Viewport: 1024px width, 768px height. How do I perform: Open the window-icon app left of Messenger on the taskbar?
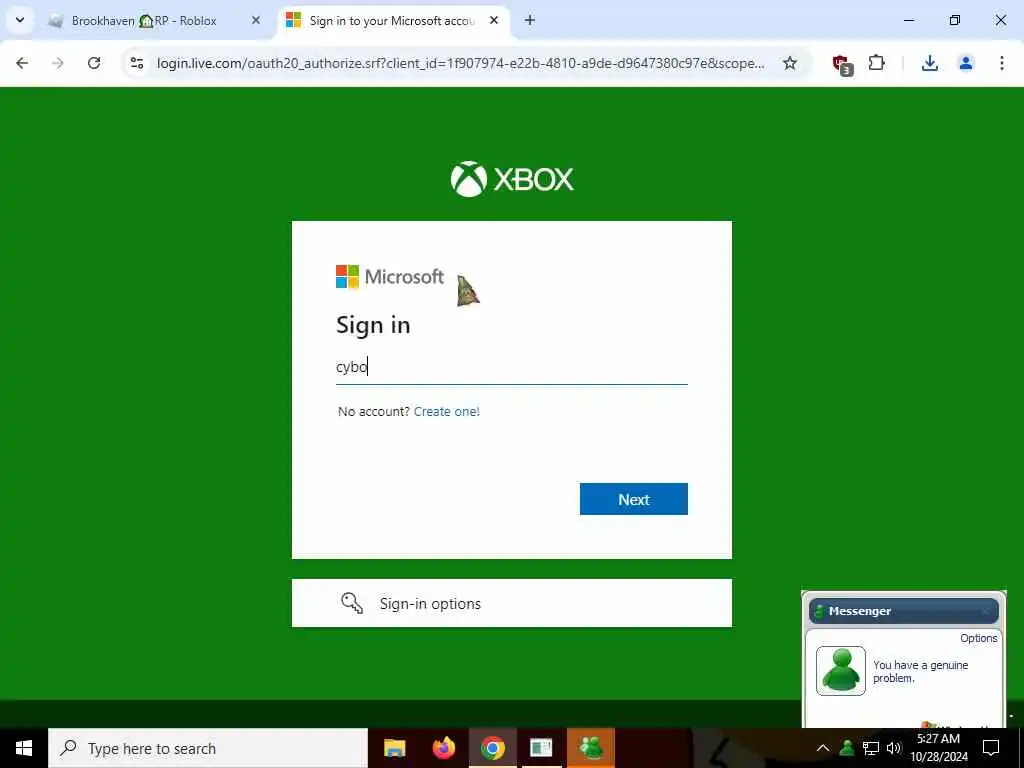(x=541, y=748)
